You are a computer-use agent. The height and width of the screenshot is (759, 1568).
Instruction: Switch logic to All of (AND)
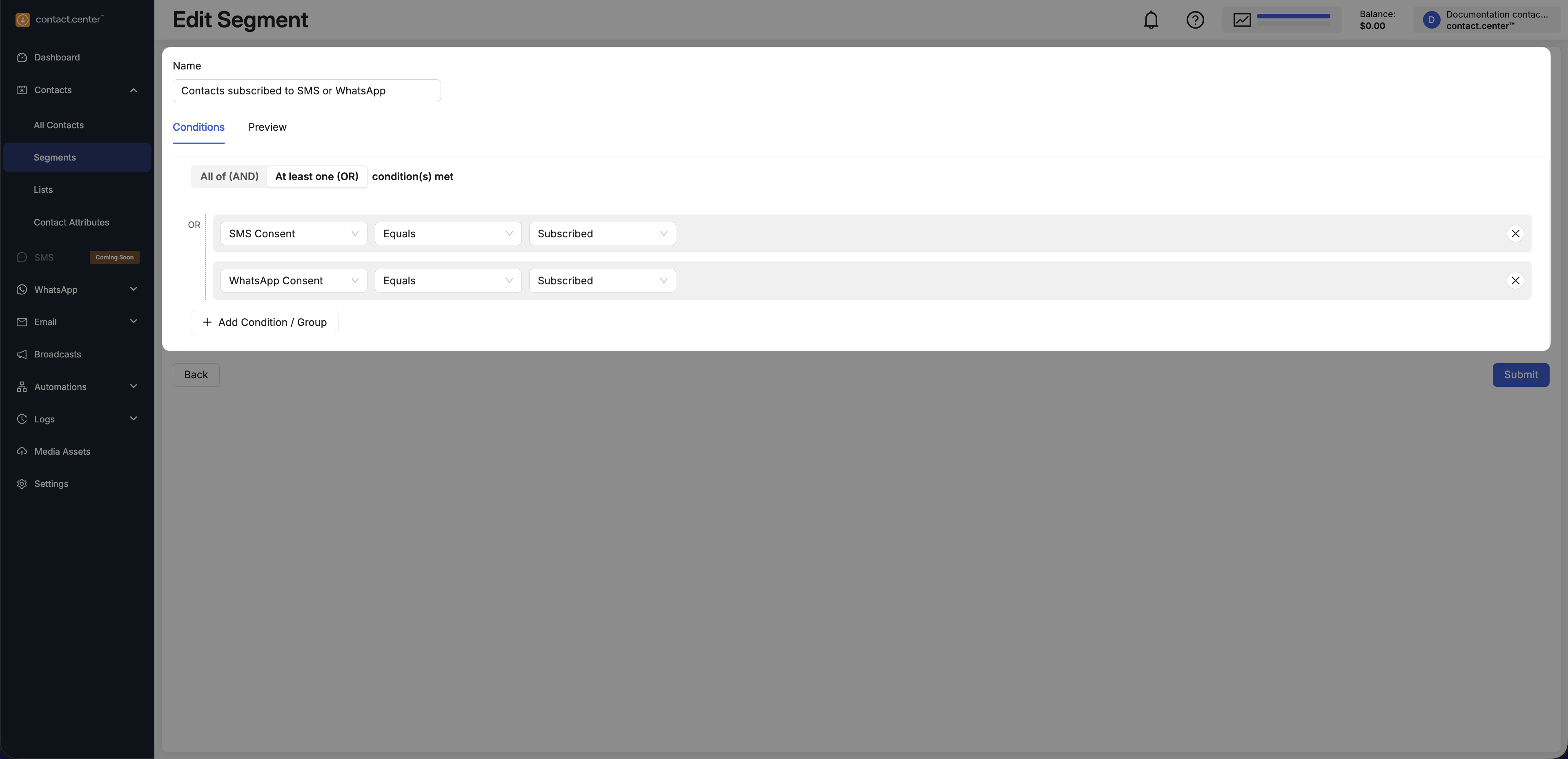[229, 176]
